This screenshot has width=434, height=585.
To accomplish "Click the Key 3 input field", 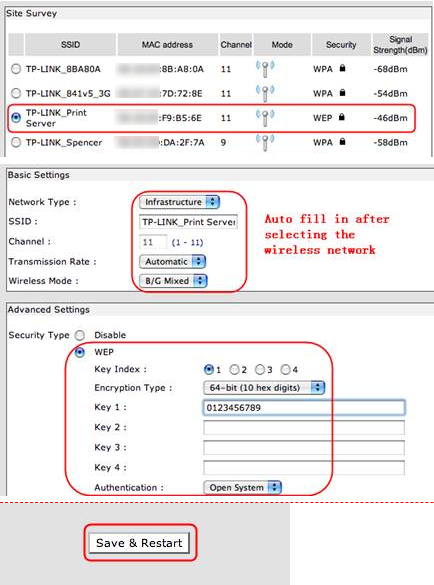I will 304,448.
